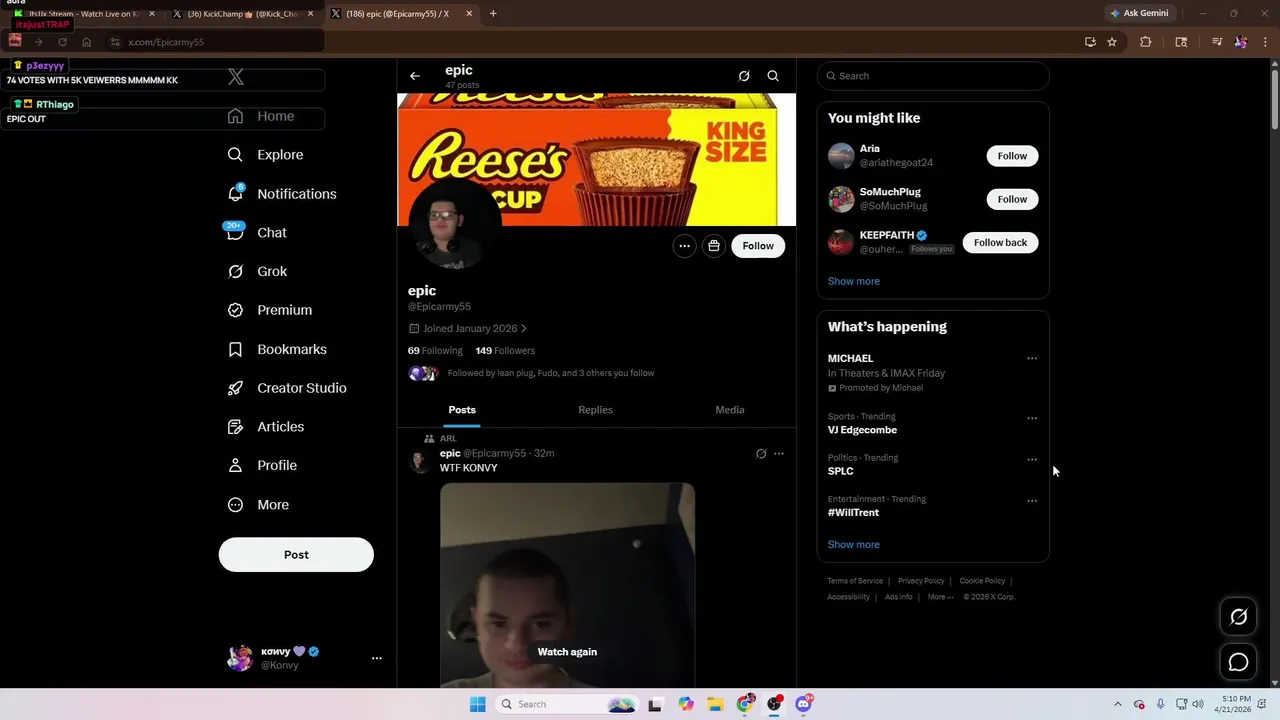Open the 69 Following list
1280x720 pixels.
point(435,351)
